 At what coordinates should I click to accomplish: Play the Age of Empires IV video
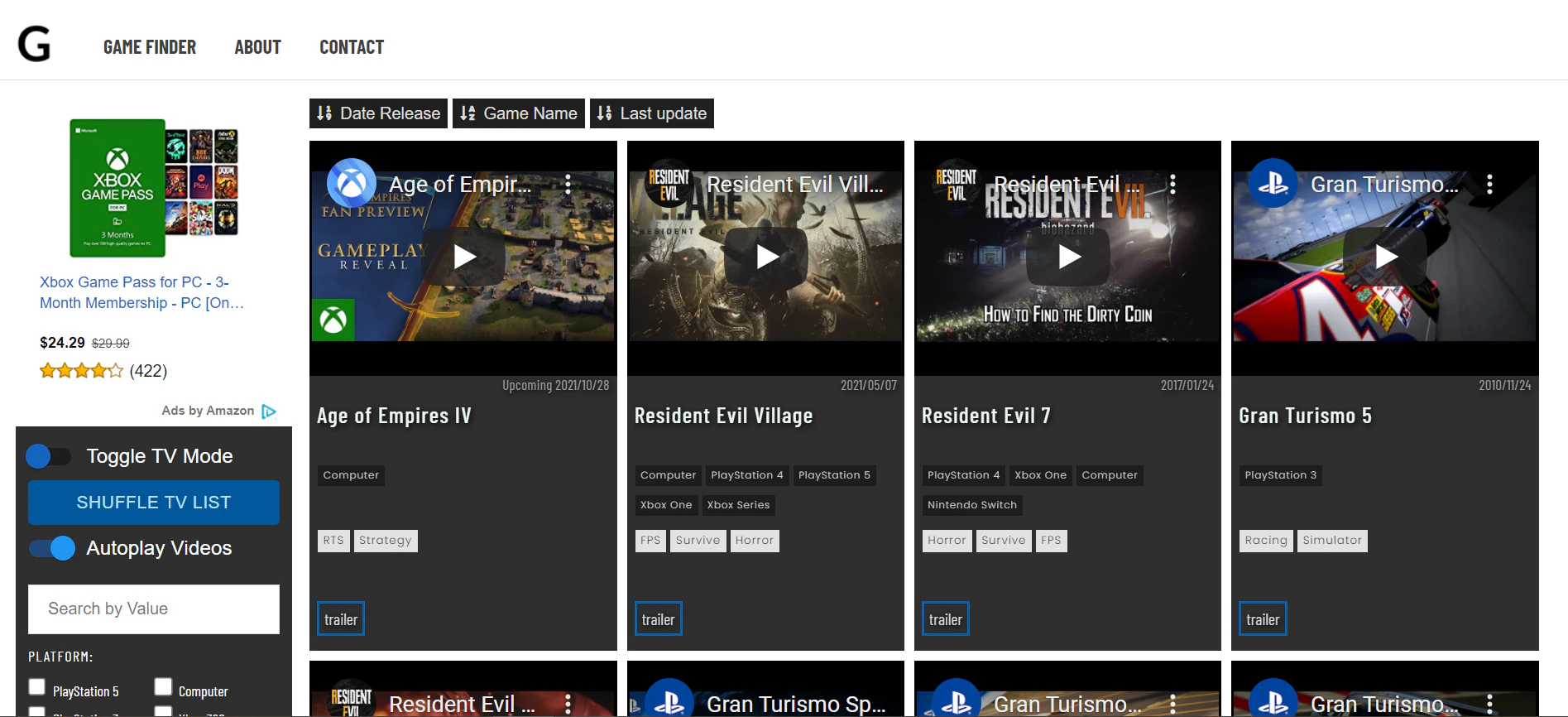coord(464,257)
